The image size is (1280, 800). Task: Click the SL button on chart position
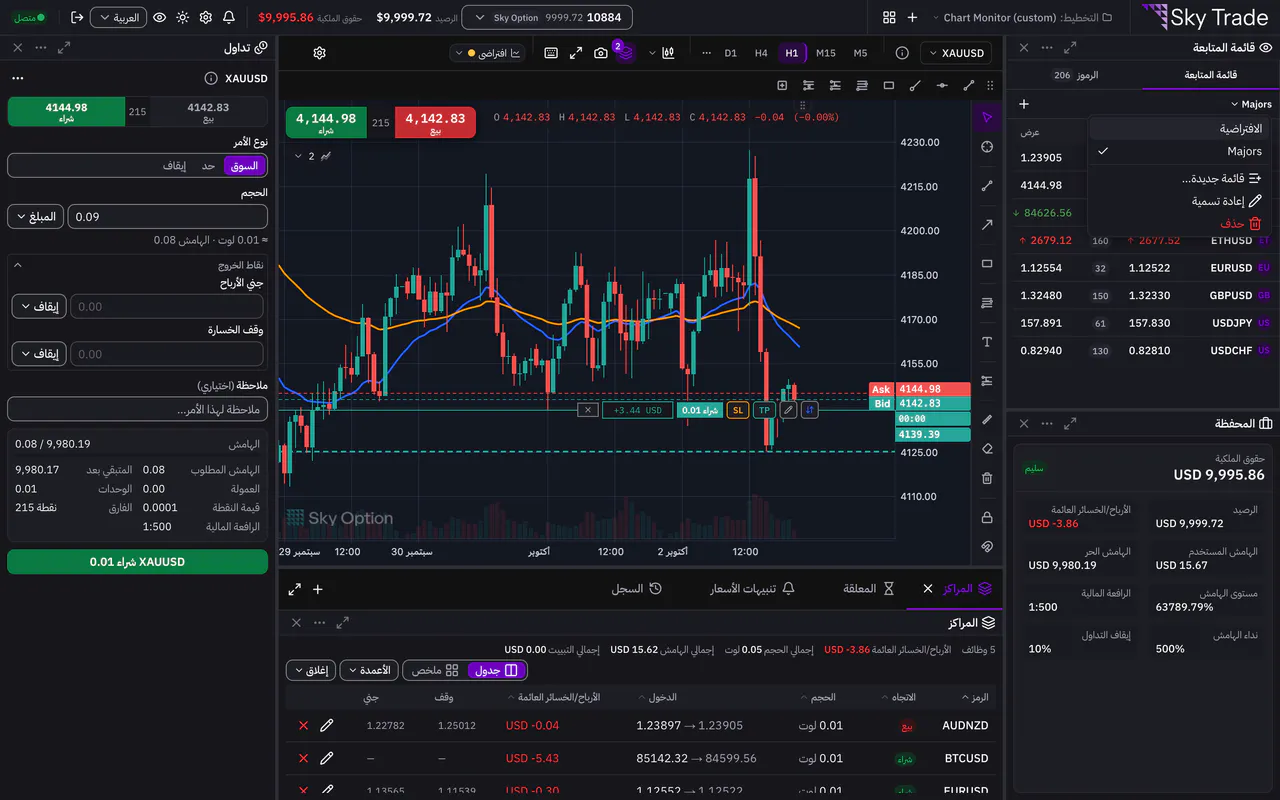pyautogui.click(x=738, y=410)
